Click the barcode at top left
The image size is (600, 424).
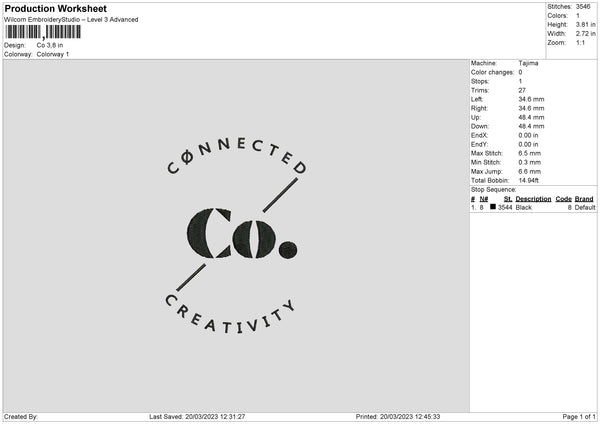[43, 32]
